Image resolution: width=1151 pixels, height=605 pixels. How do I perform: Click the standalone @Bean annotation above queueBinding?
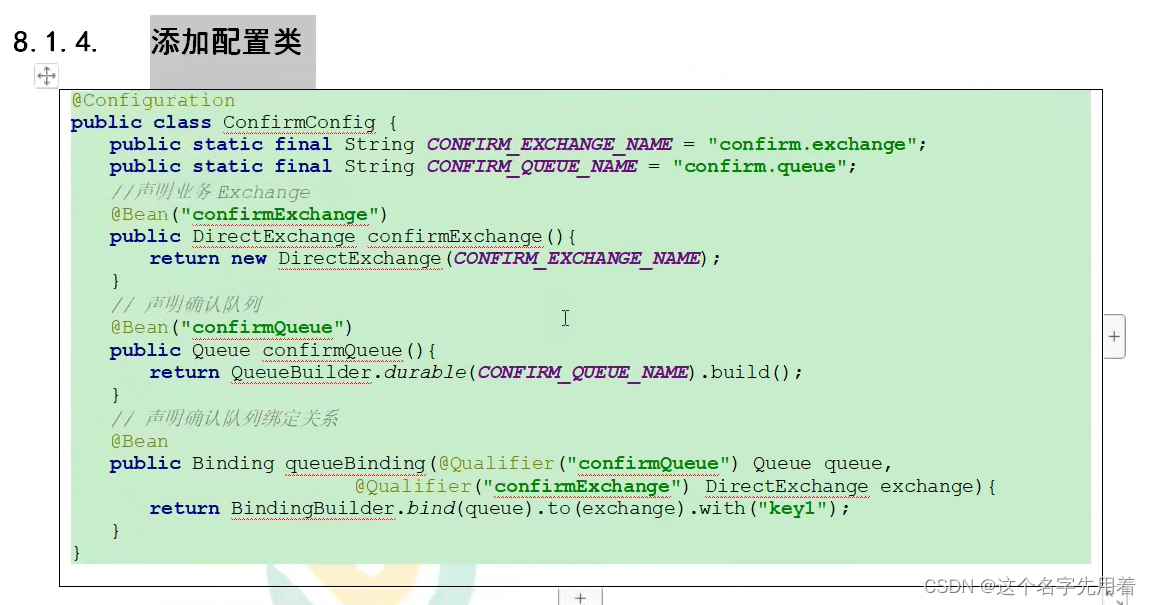pyautogui.click(x=139, y=441)
